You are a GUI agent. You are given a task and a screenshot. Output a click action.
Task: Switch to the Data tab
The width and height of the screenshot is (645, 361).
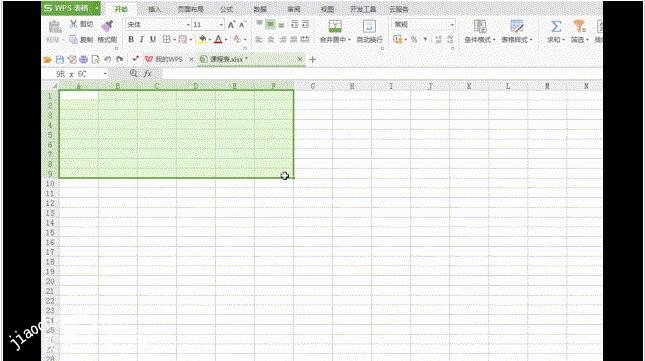pyautogui.click(x=260, y=9)
